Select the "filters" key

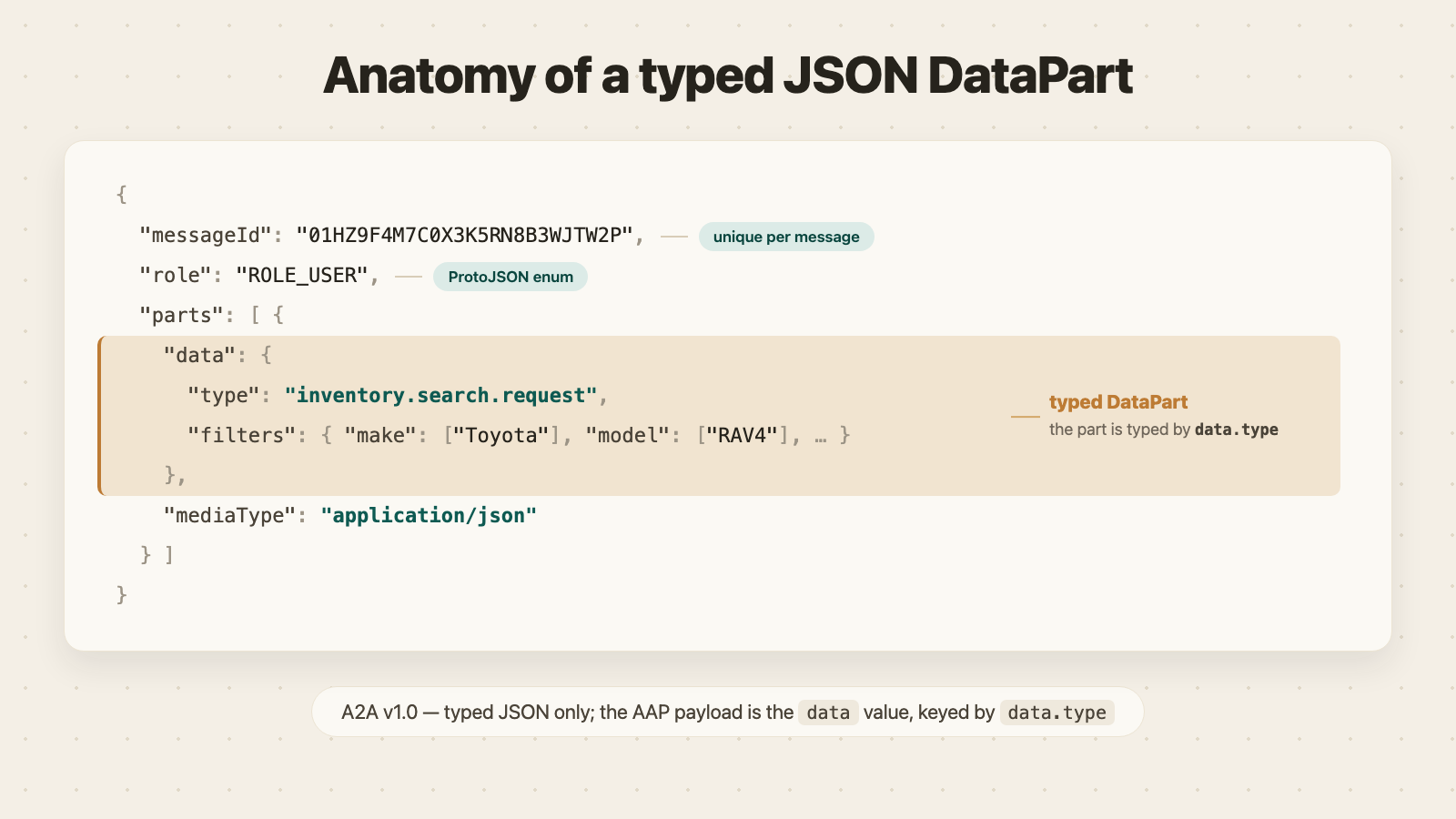tap(242, 436)
